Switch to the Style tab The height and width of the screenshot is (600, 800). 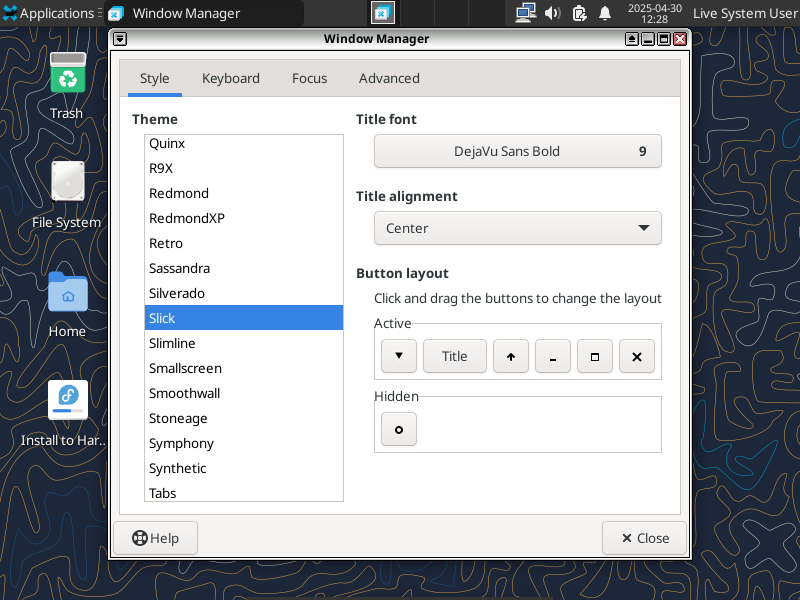tap(155, 79)
